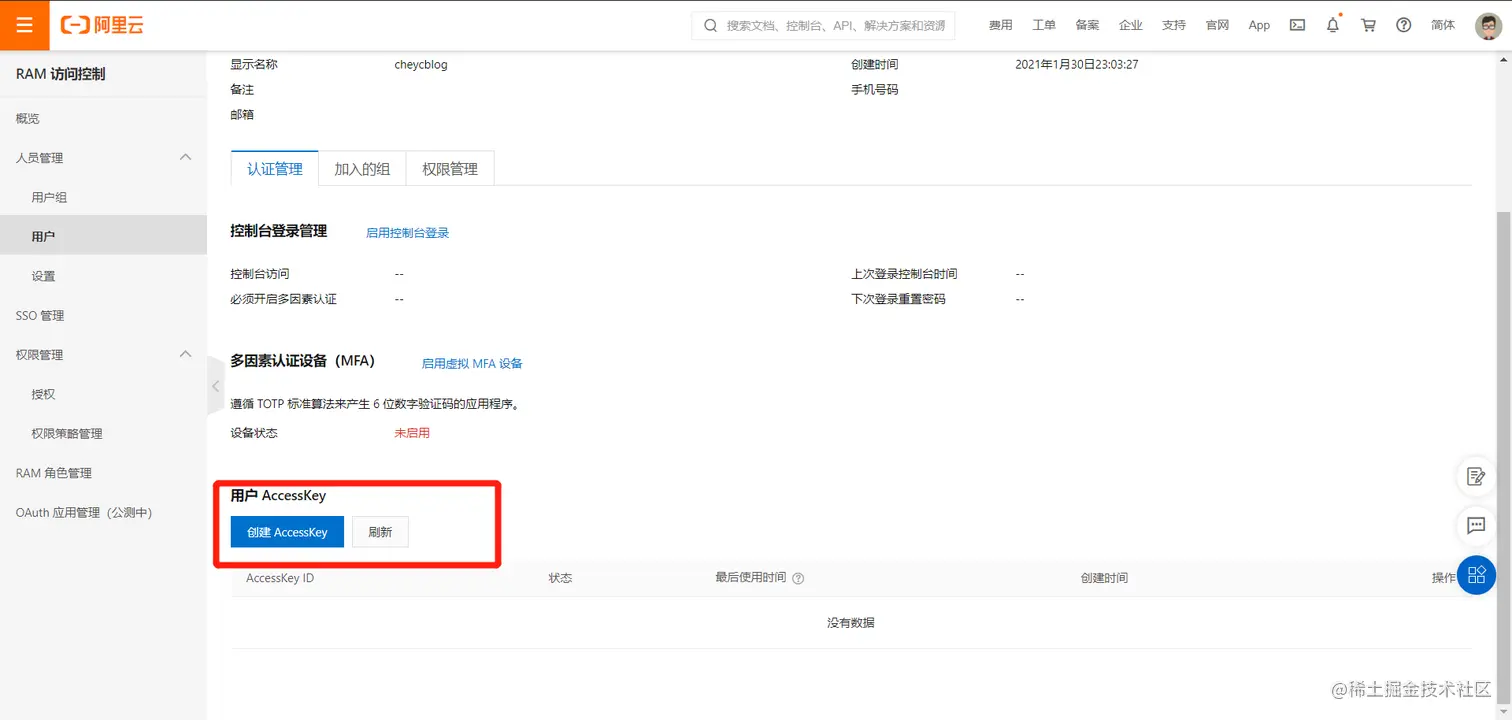Open App in the top navigation
The image size is (1512, 720).
pos(1259,25)
